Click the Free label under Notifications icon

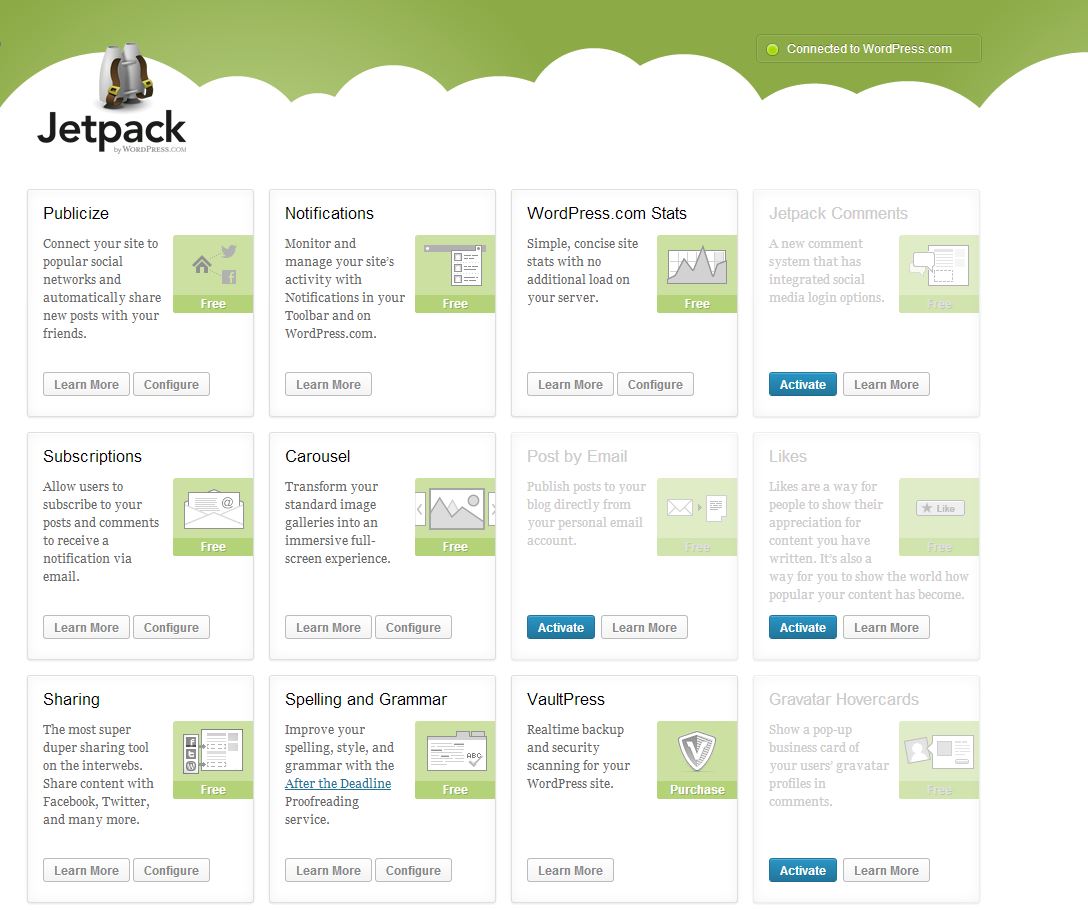click(454, 304)
